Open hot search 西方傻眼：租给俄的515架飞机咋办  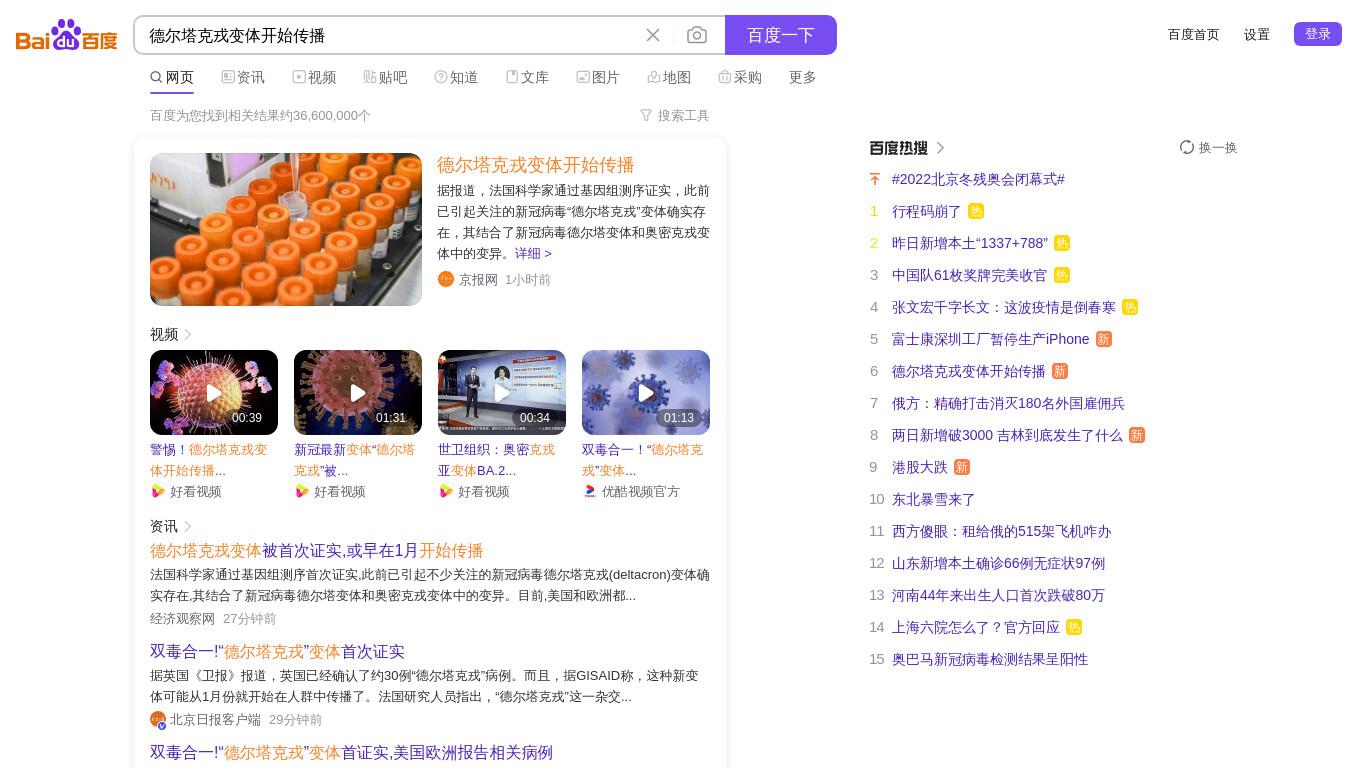pos(1002,531)
